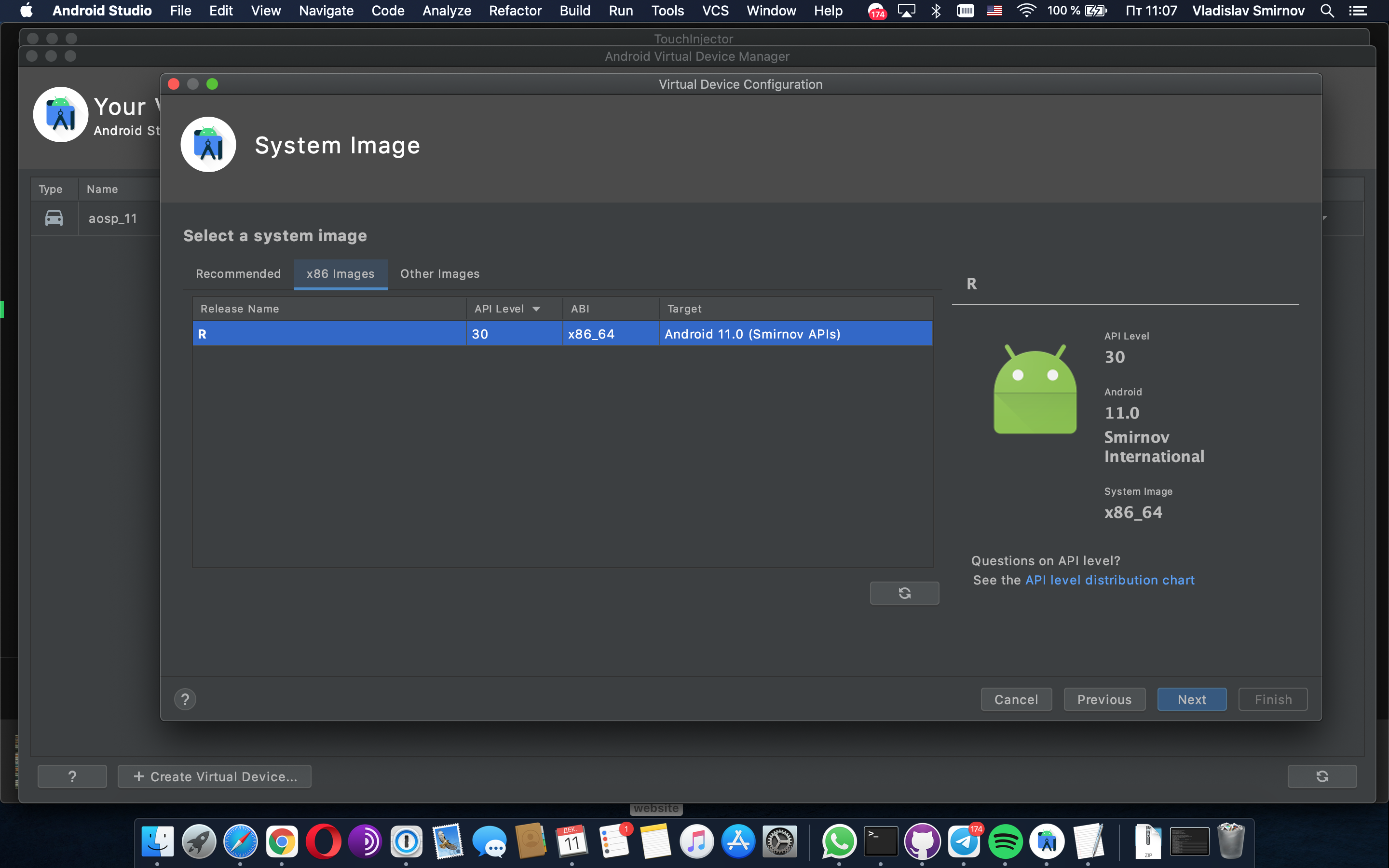Open Tor Browser in the dock
1389x868 pixels.
coord(365,842)
